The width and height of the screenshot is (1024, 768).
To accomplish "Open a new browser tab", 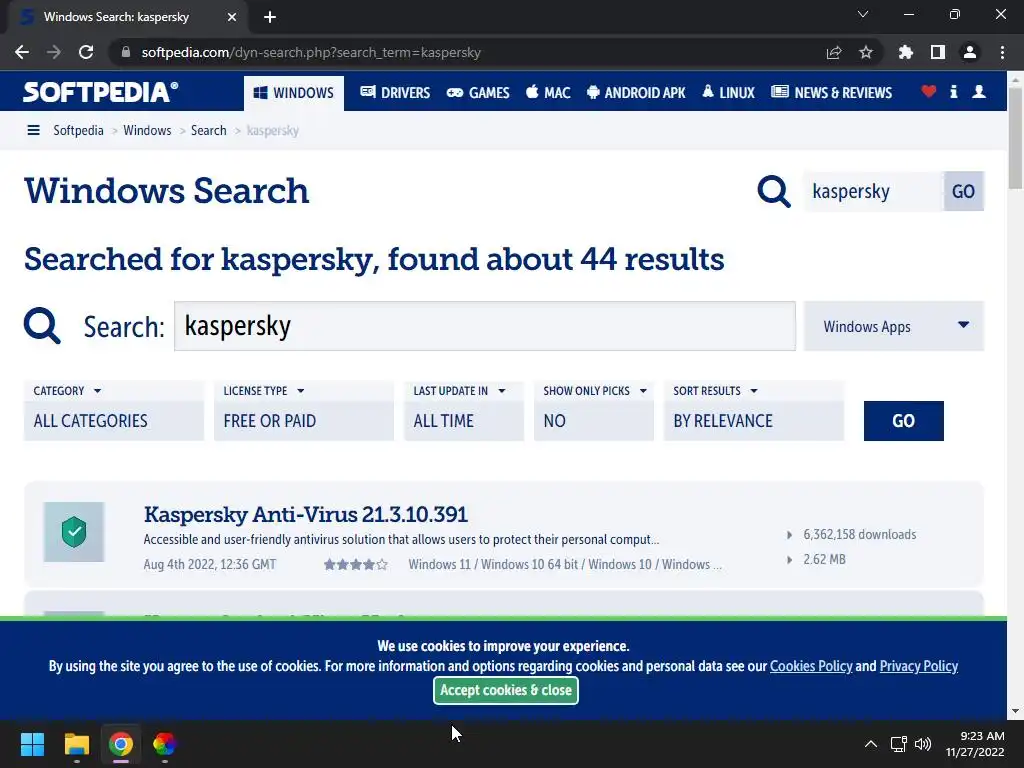I will (270, 17).
